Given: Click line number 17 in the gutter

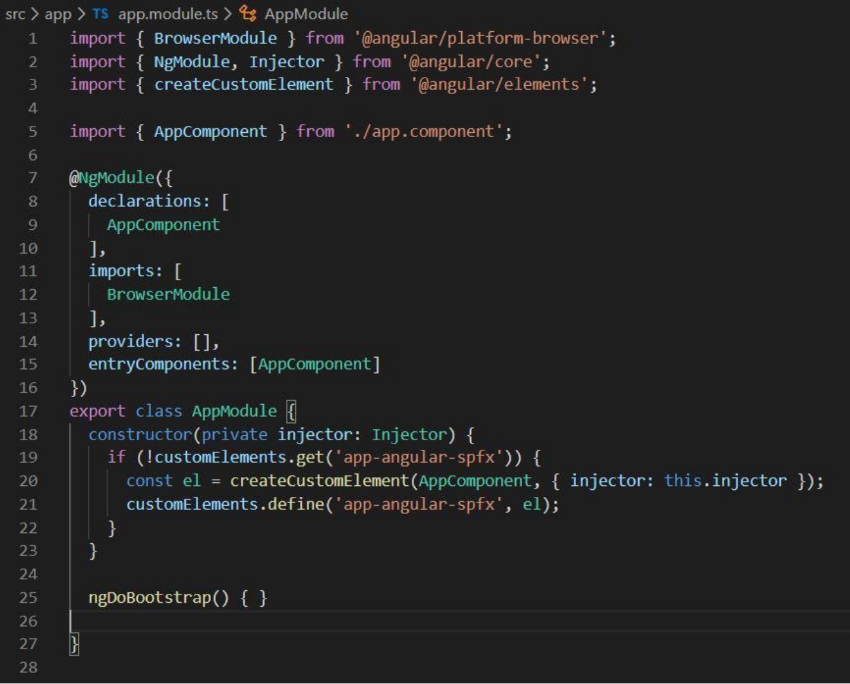Looking at the screenshot, I should pos(28,411).
